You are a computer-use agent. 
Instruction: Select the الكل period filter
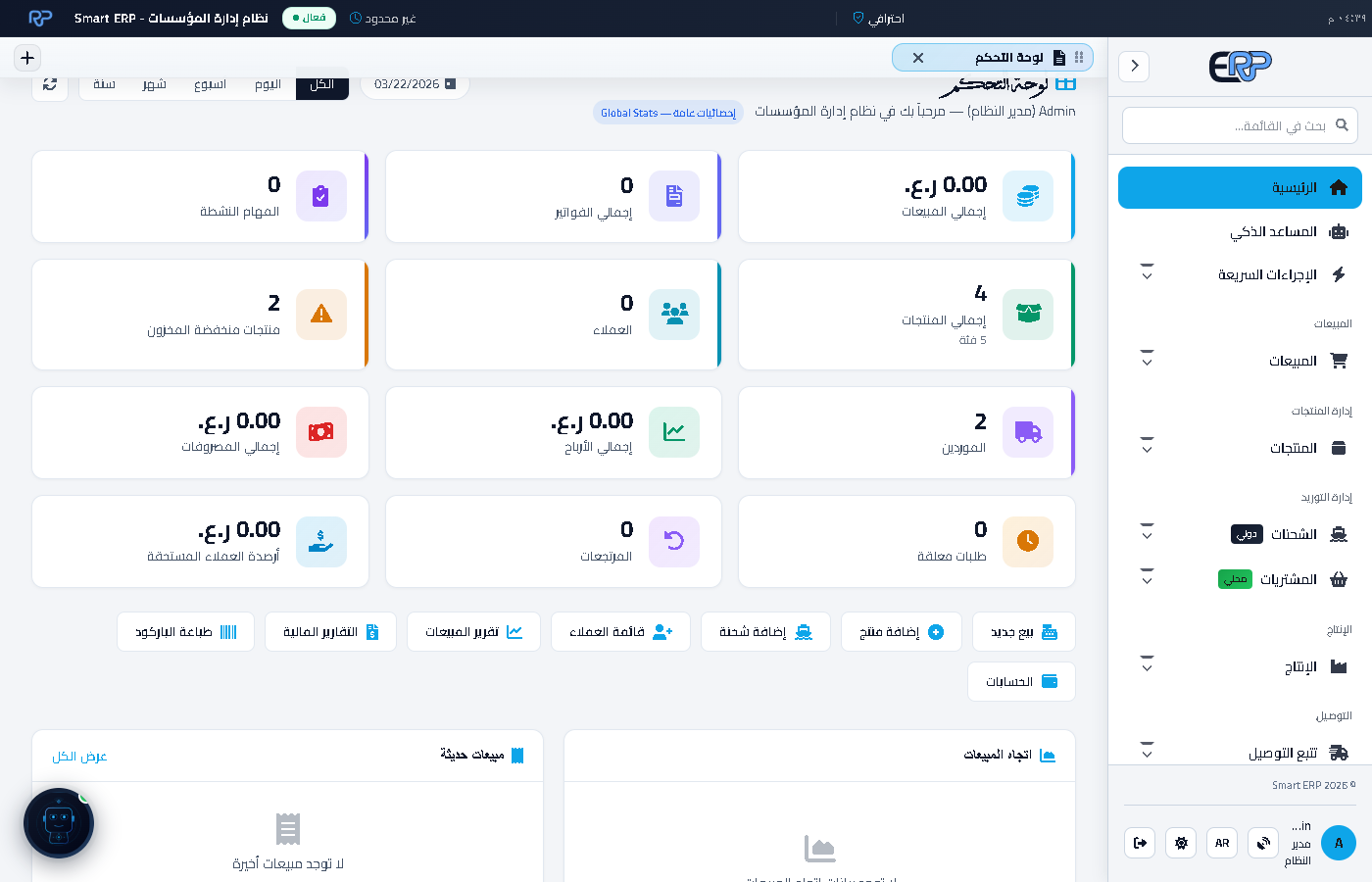(x=322, y=84)
